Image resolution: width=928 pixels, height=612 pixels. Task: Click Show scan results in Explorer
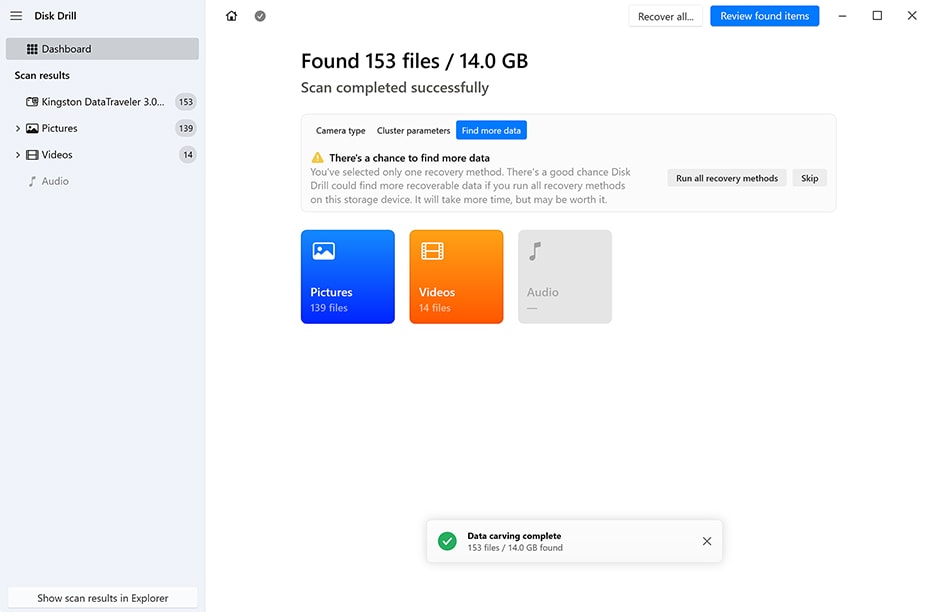pos(102,598)
